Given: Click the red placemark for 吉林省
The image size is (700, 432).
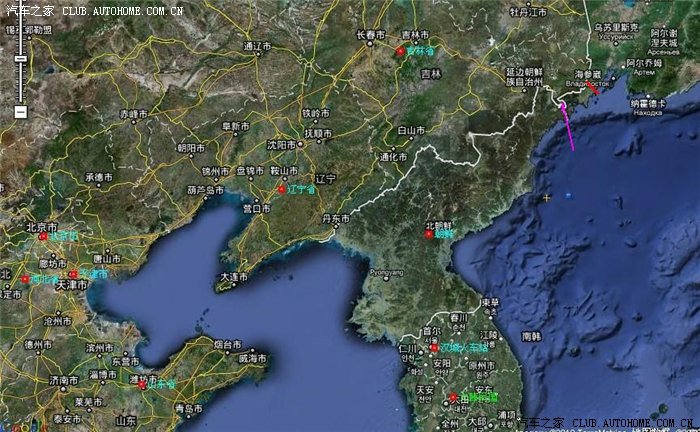Looking at the screenshot, I should click(400, 51).
